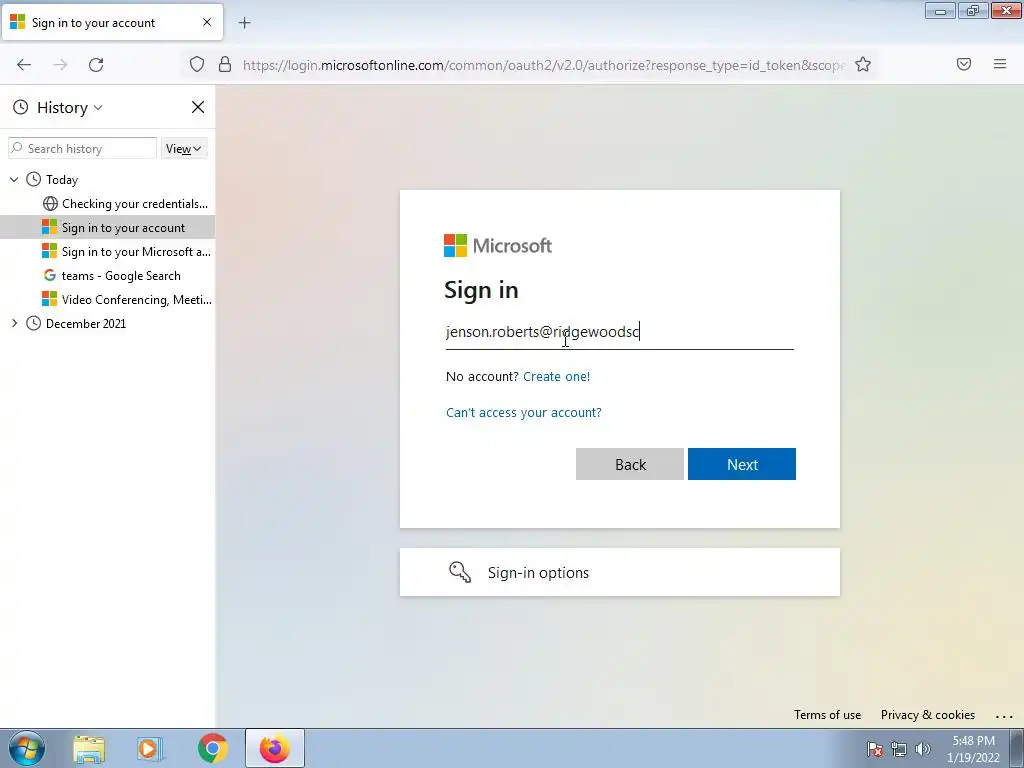This screenshot has height=768, width=1024.
Task: Click the Firefox taskbar icon
Action: [275, 748]
